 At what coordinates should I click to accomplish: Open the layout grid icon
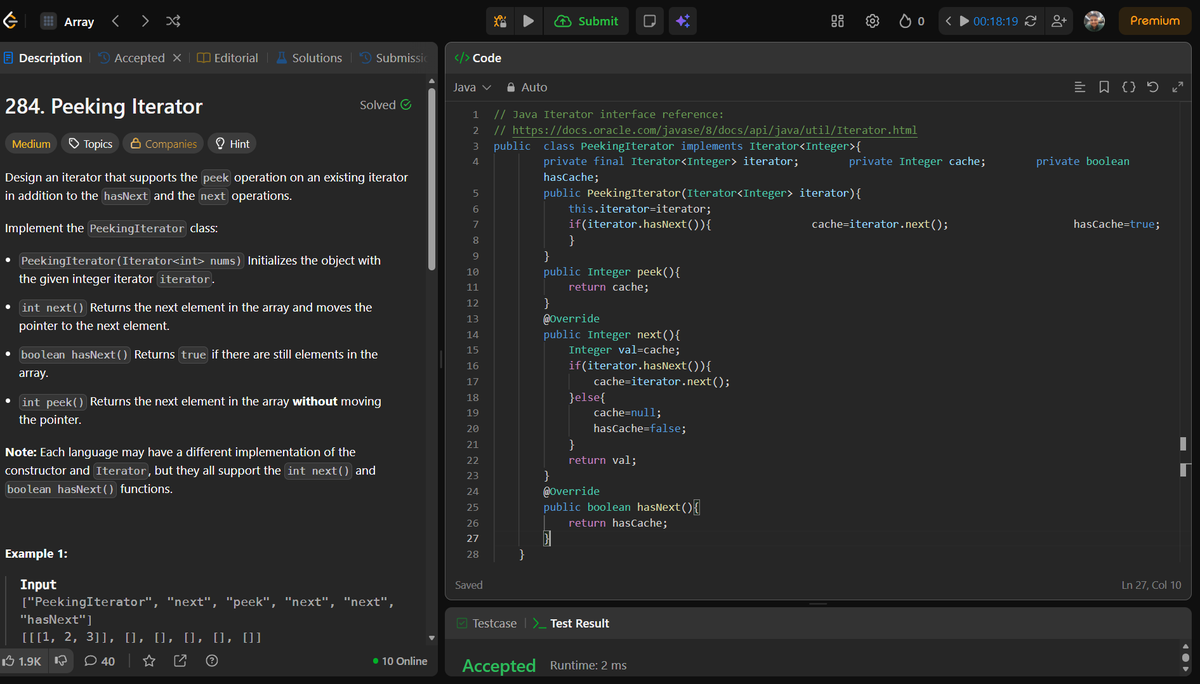(x=838, y=21)
